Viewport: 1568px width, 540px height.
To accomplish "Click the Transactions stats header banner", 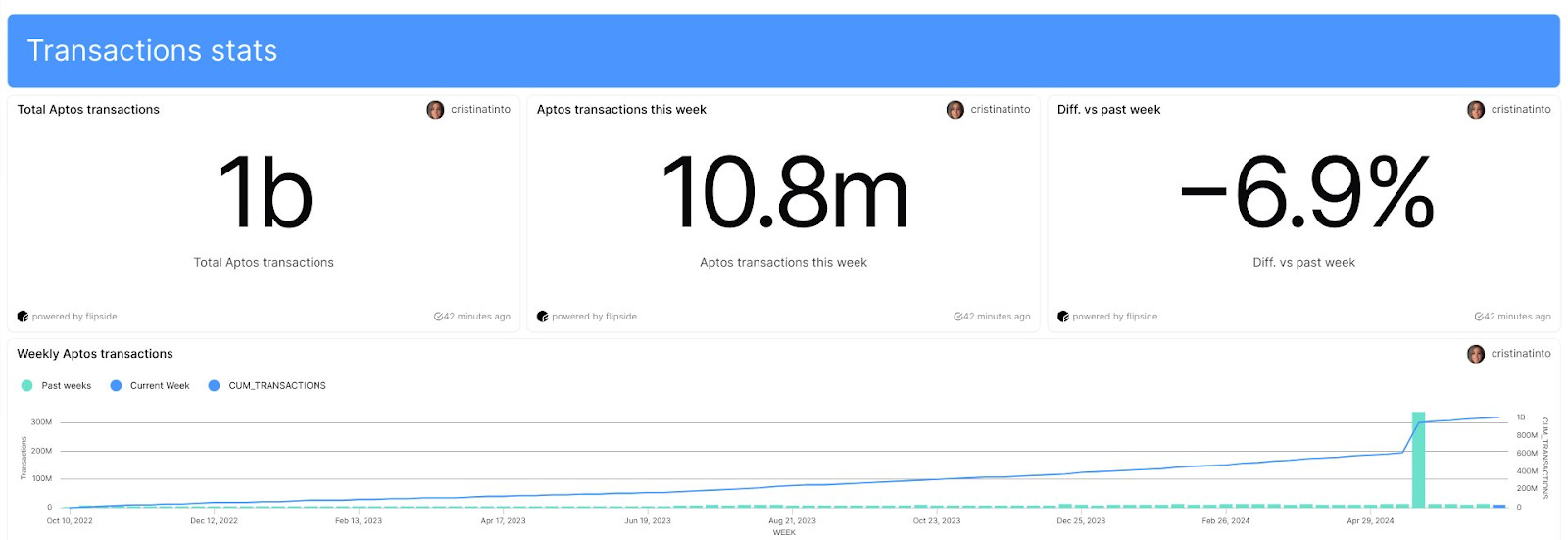I will tap(783, 51).
